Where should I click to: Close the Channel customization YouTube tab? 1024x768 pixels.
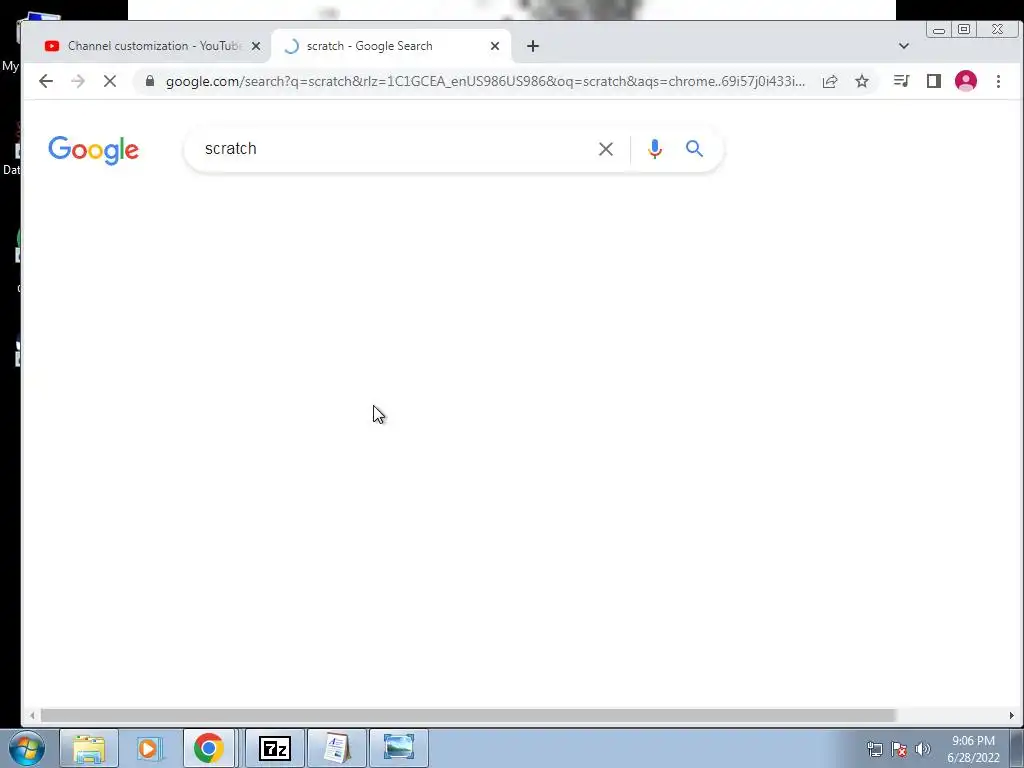(x=256, y=46)
